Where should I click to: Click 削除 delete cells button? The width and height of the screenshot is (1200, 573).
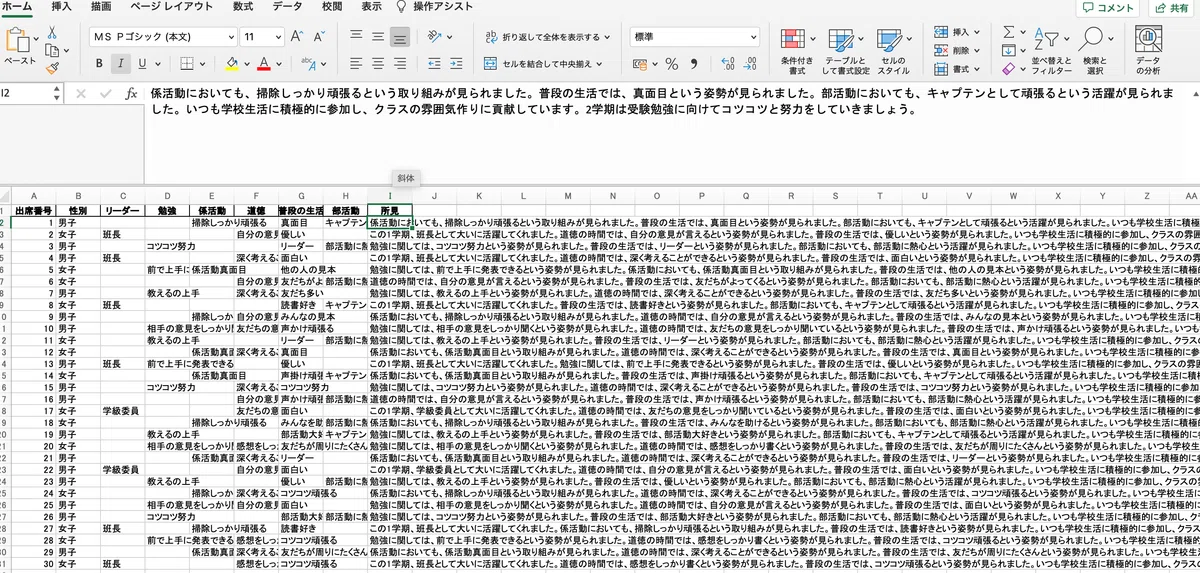coord(957,50)
